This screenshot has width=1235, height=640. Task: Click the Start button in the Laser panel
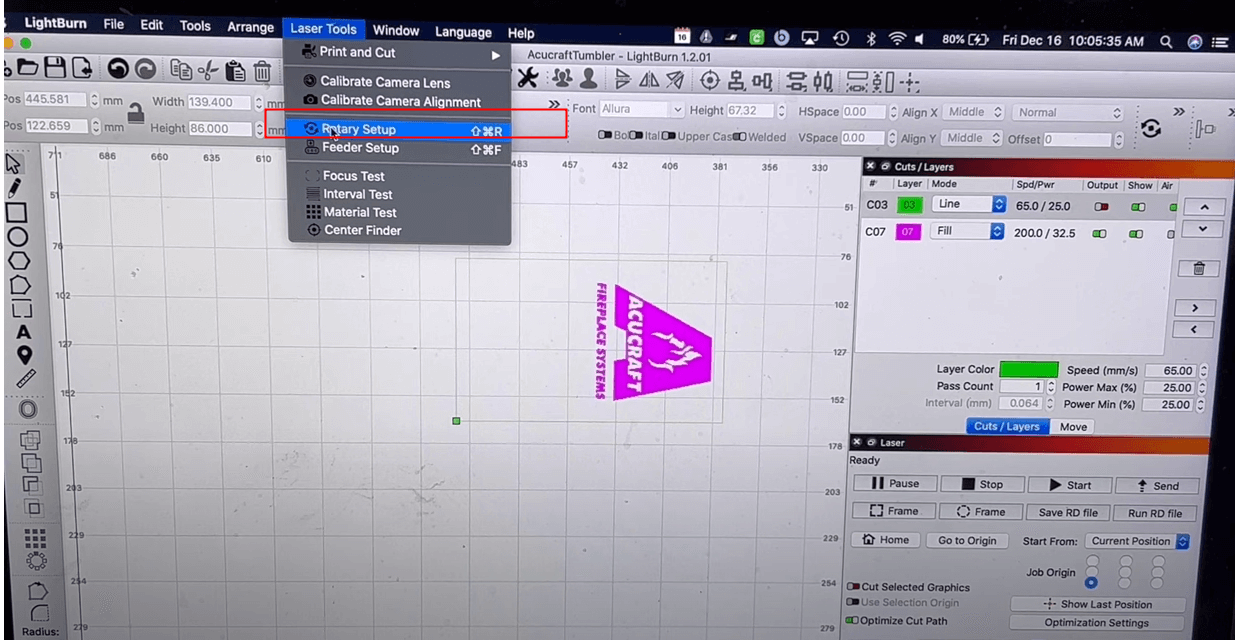pyautogui.click(x=1069, y=485)
